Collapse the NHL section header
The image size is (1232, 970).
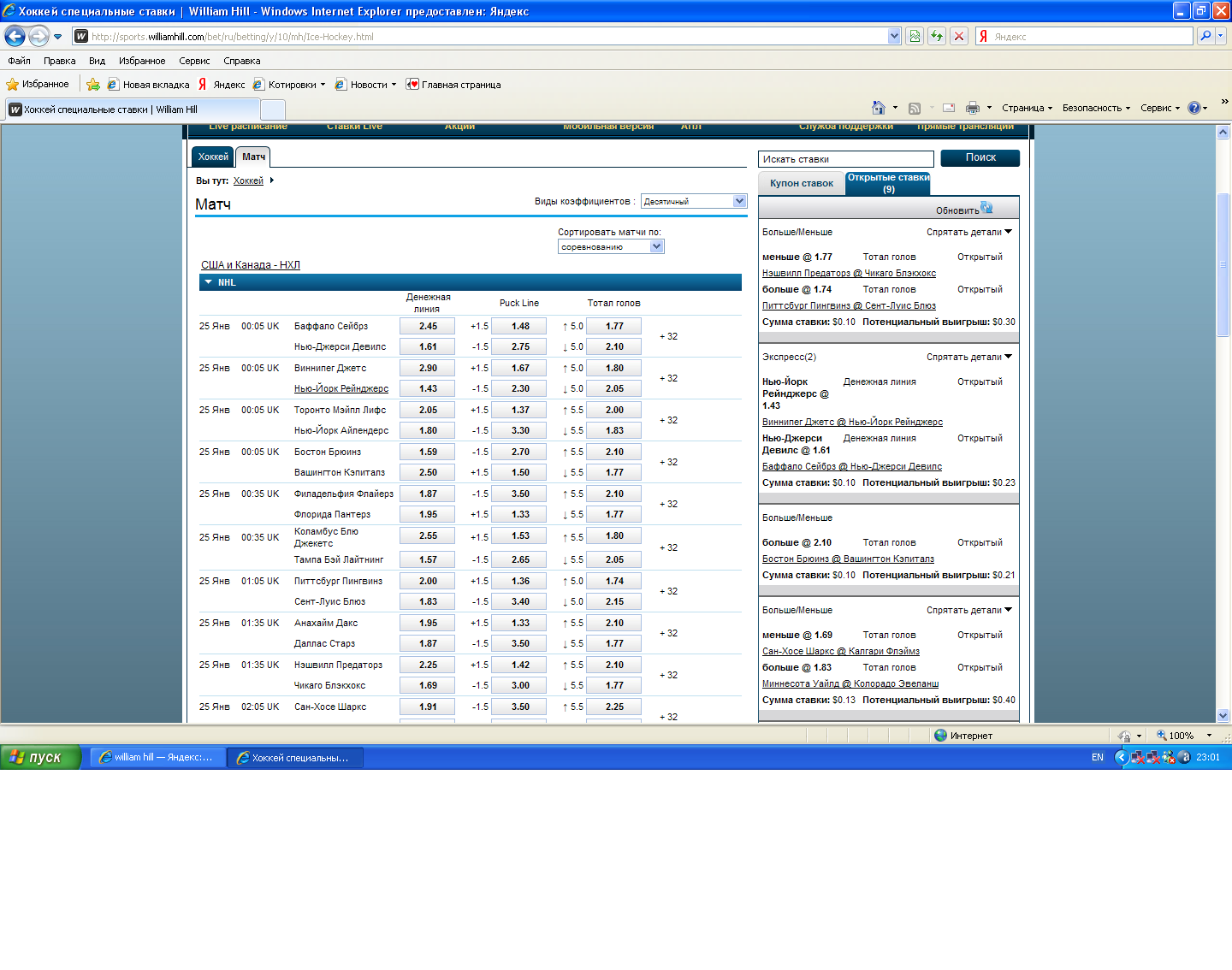point(208,282)
